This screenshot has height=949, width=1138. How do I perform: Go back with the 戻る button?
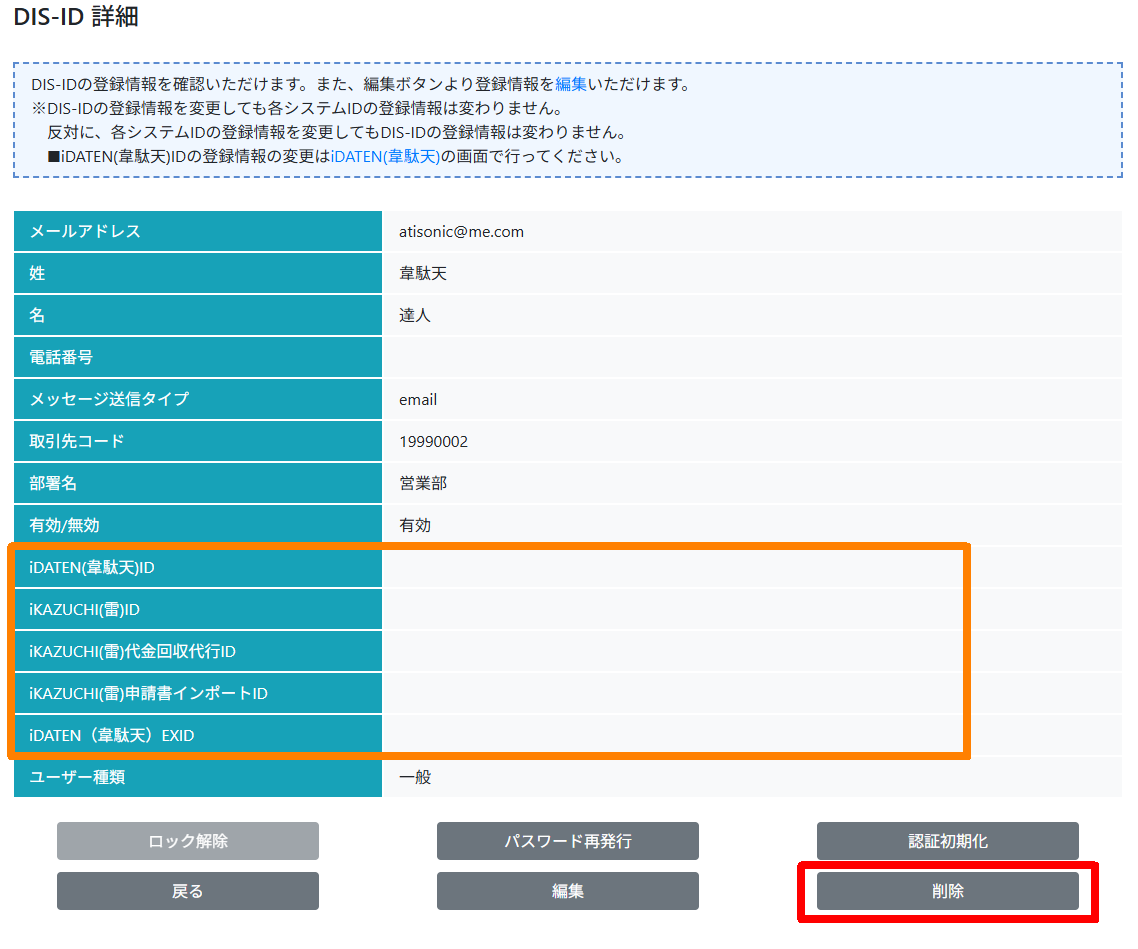(187, 891)
